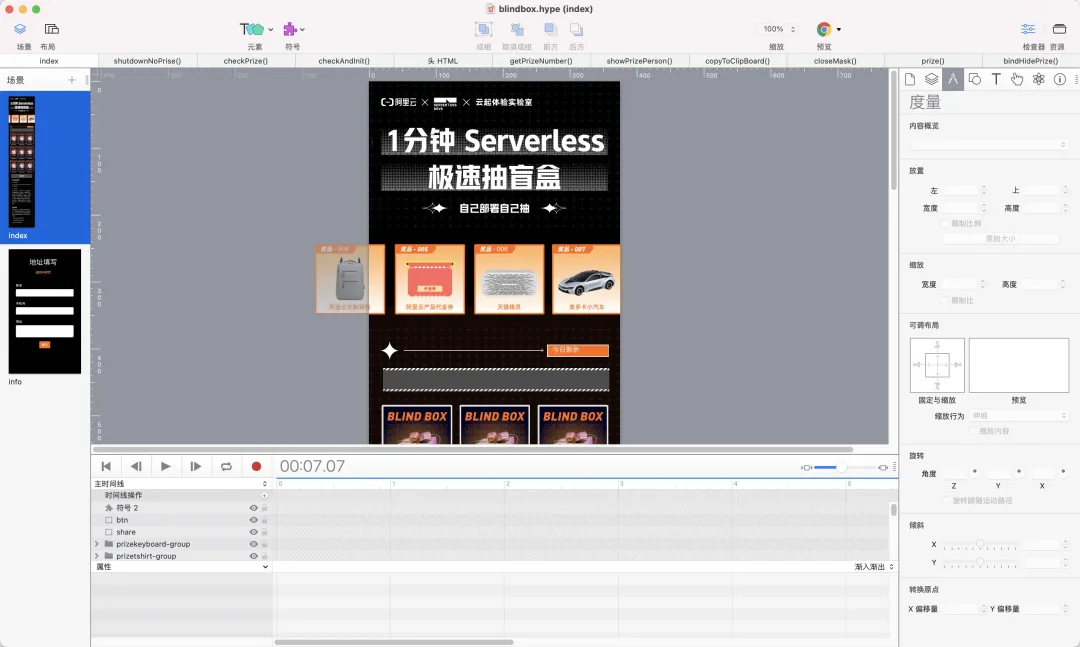Lock the 符号 2 layer
Viewport: 1080px width, 647px height.
tap(264, 508)
